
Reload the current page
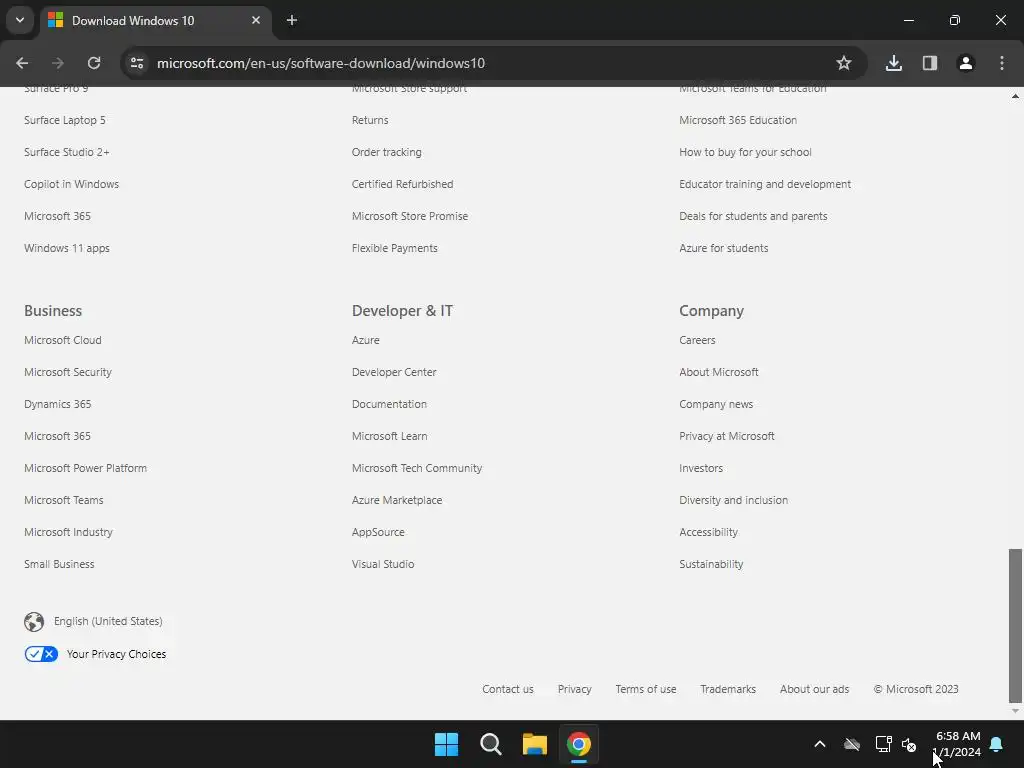tap(94, 63)
